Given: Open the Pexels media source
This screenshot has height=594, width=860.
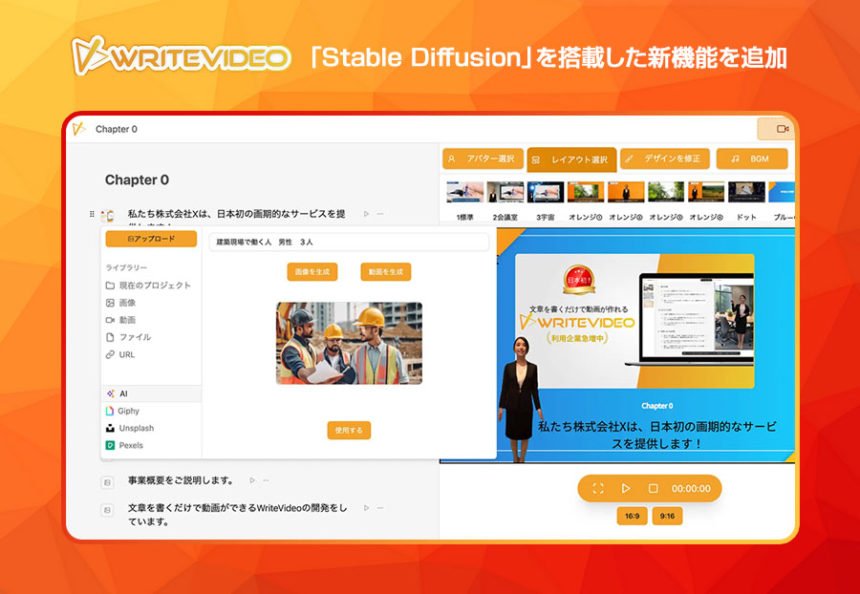Looking at the screenshot, I should (x=129, y=444).
